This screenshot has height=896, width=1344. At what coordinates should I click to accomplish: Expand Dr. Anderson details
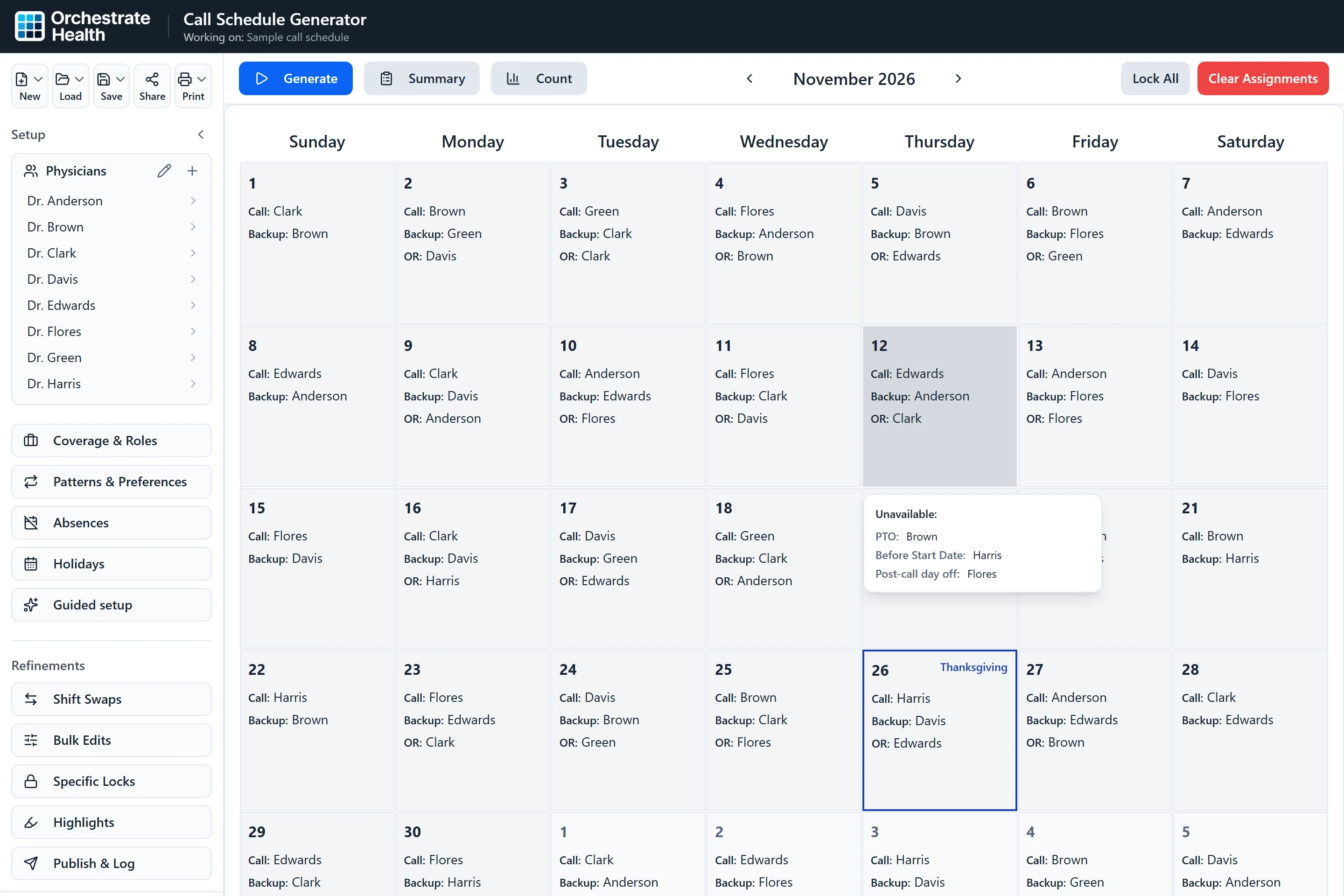coord(193,201)
